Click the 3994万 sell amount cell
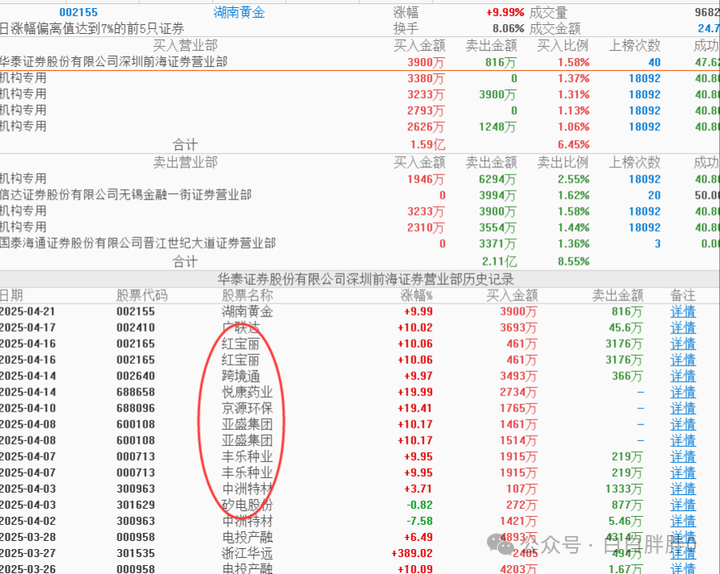 pyautogui.click(x=498, y=195)
